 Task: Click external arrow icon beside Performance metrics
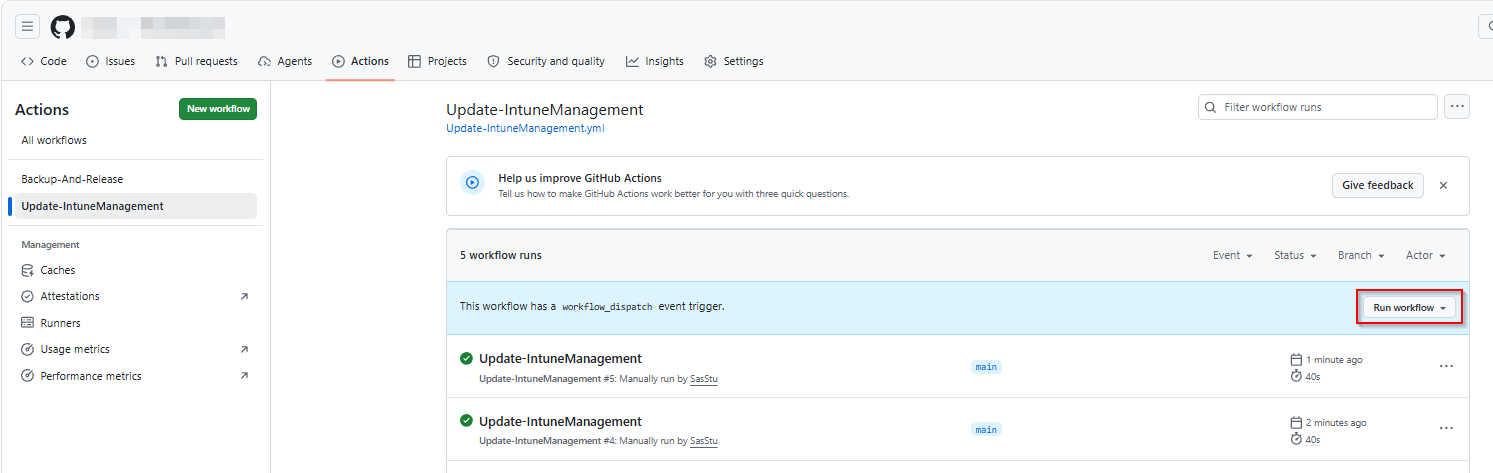[x=244, y=376]
